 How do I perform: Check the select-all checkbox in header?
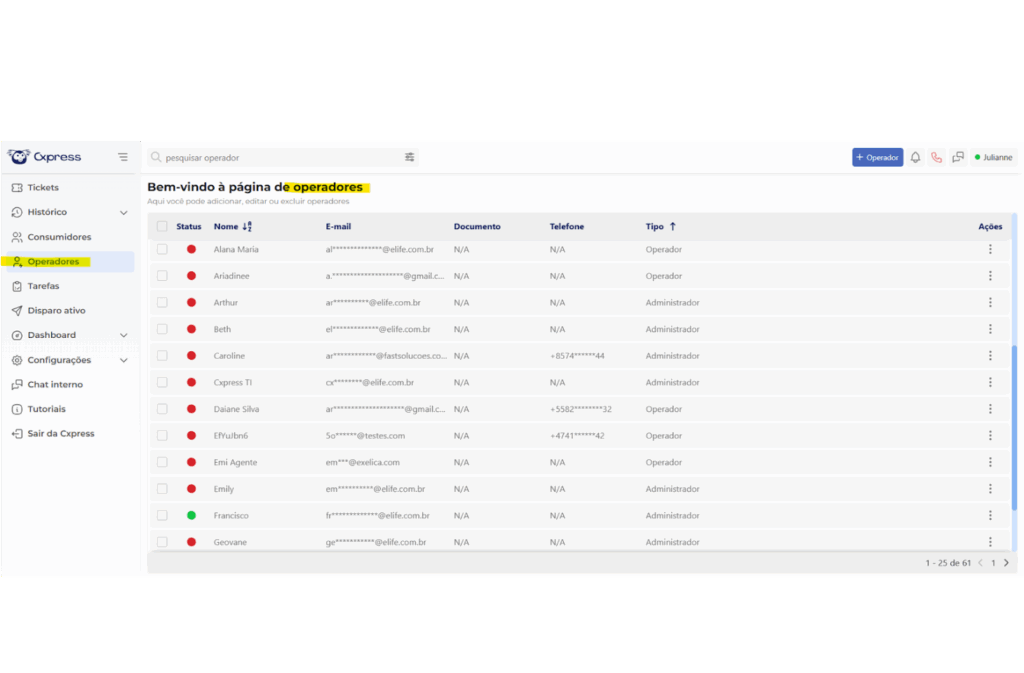point(162,227)
